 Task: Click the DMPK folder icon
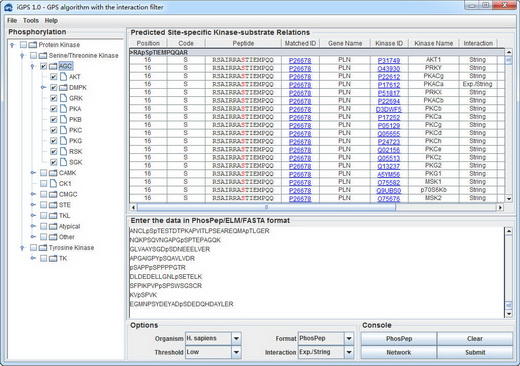pyautogui.click(x=63, y=88)
